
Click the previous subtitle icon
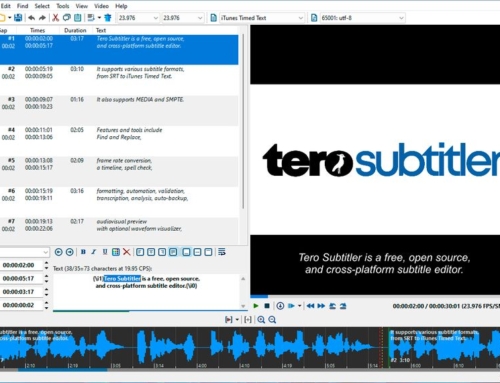[x=332, y=306]
